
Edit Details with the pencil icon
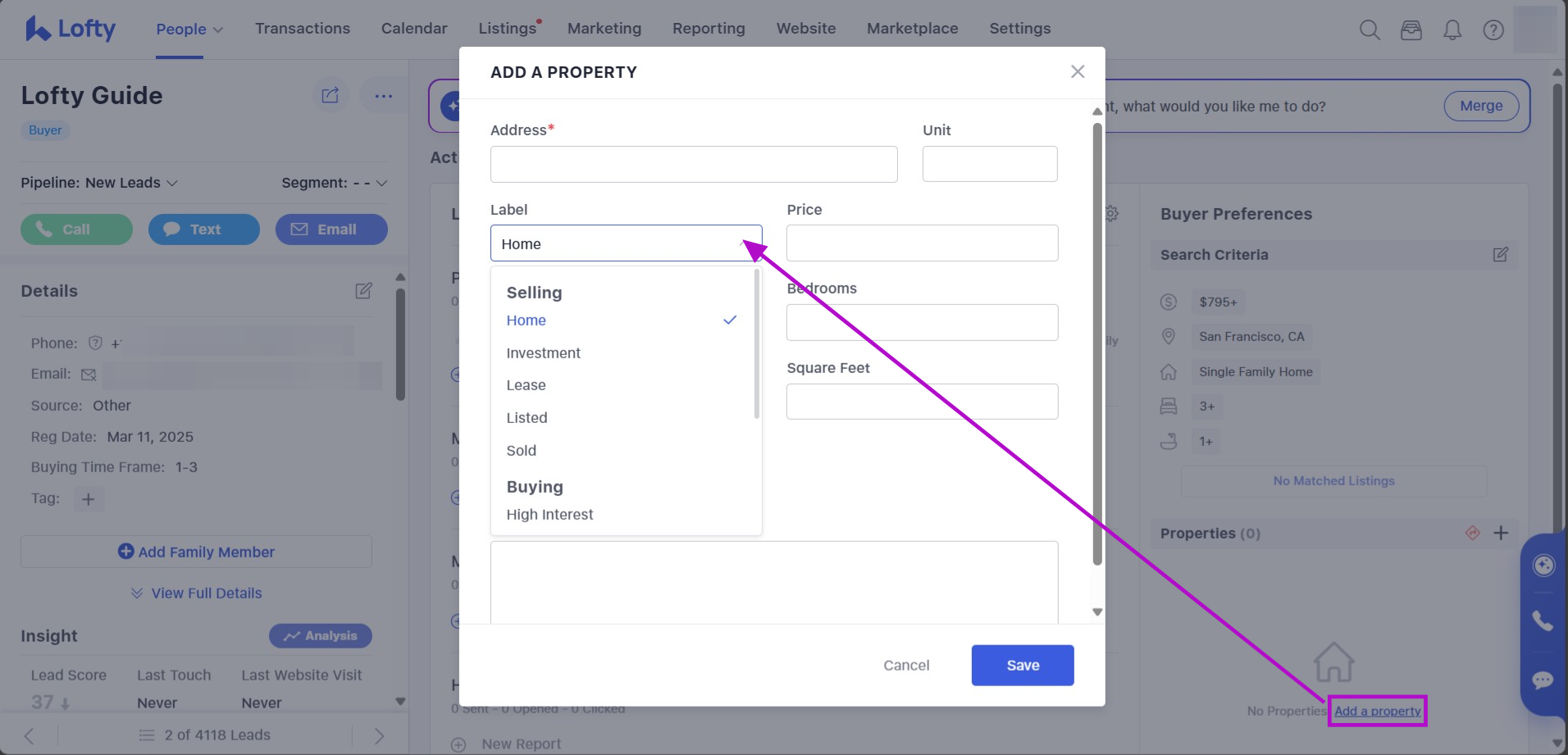tap(363, 291)
